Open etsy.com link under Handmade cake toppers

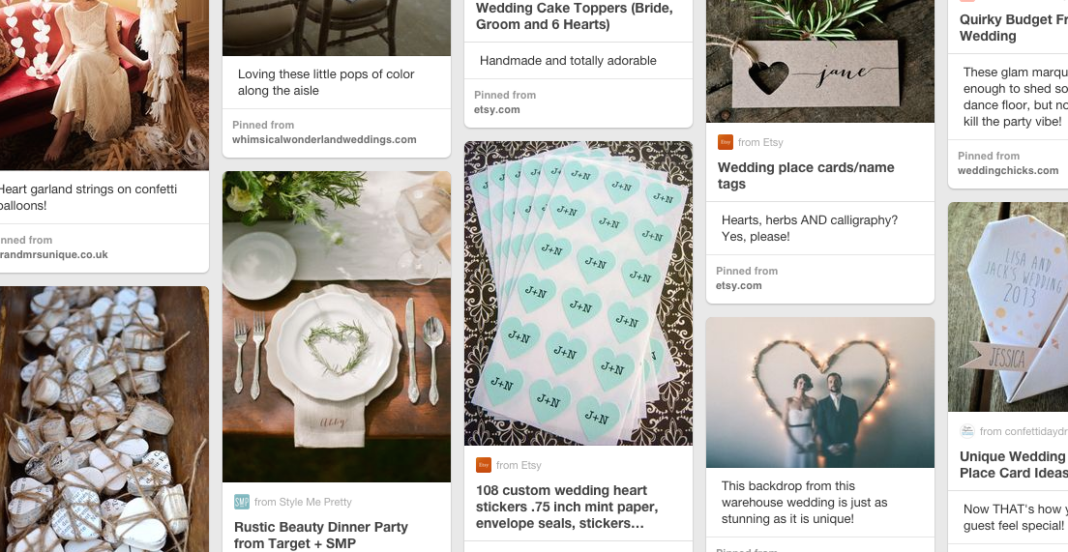(497, 110)
